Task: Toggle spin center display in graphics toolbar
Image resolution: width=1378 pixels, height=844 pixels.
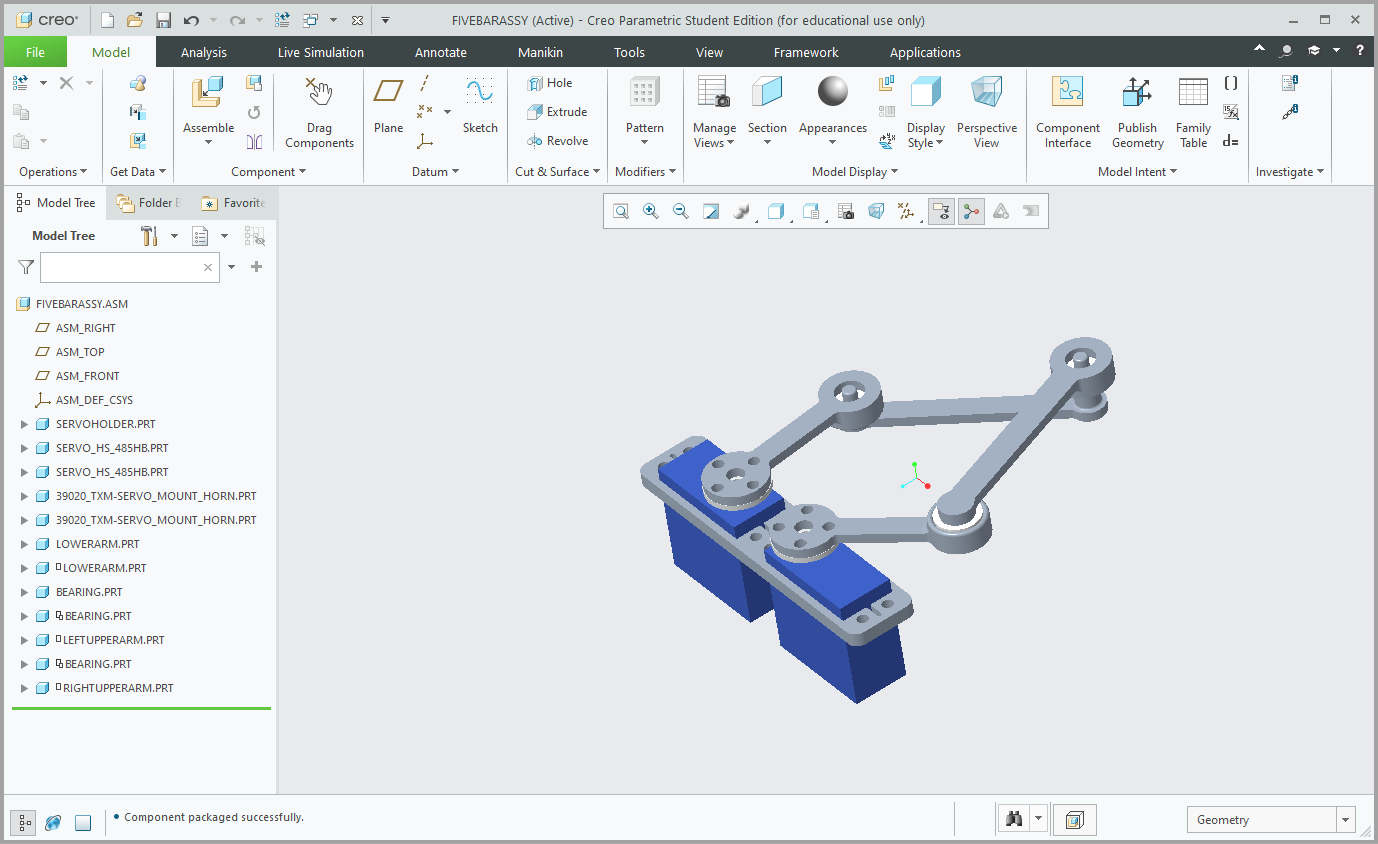Action: point(971,211)
